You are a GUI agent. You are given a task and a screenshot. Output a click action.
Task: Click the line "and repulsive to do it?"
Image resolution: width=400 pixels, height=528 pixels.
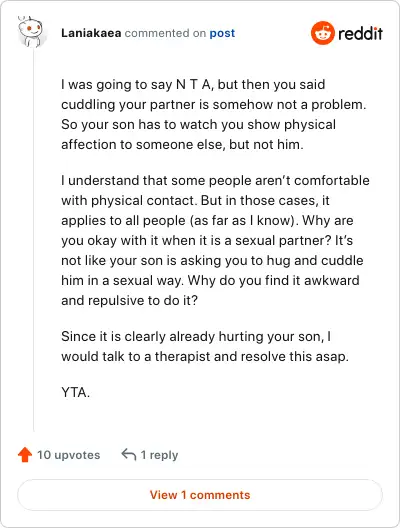point(129,300)
